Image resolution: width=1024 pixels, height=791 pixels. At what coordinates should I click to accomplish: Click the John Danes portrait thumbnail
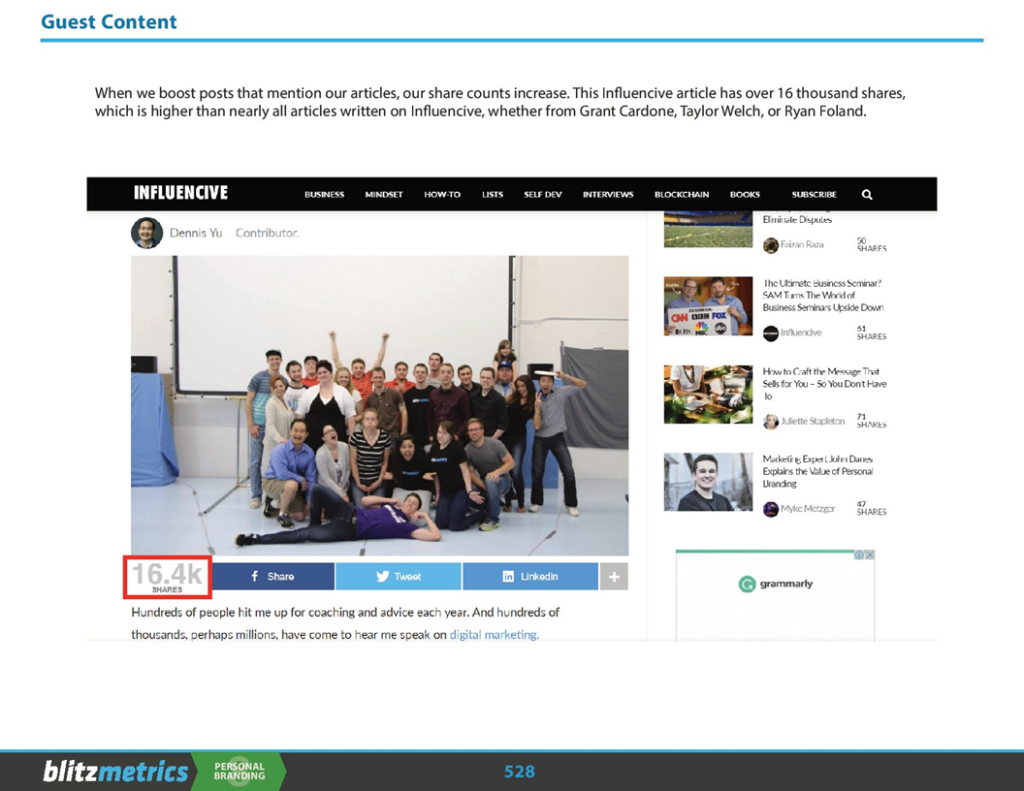(x=708, y=482)
